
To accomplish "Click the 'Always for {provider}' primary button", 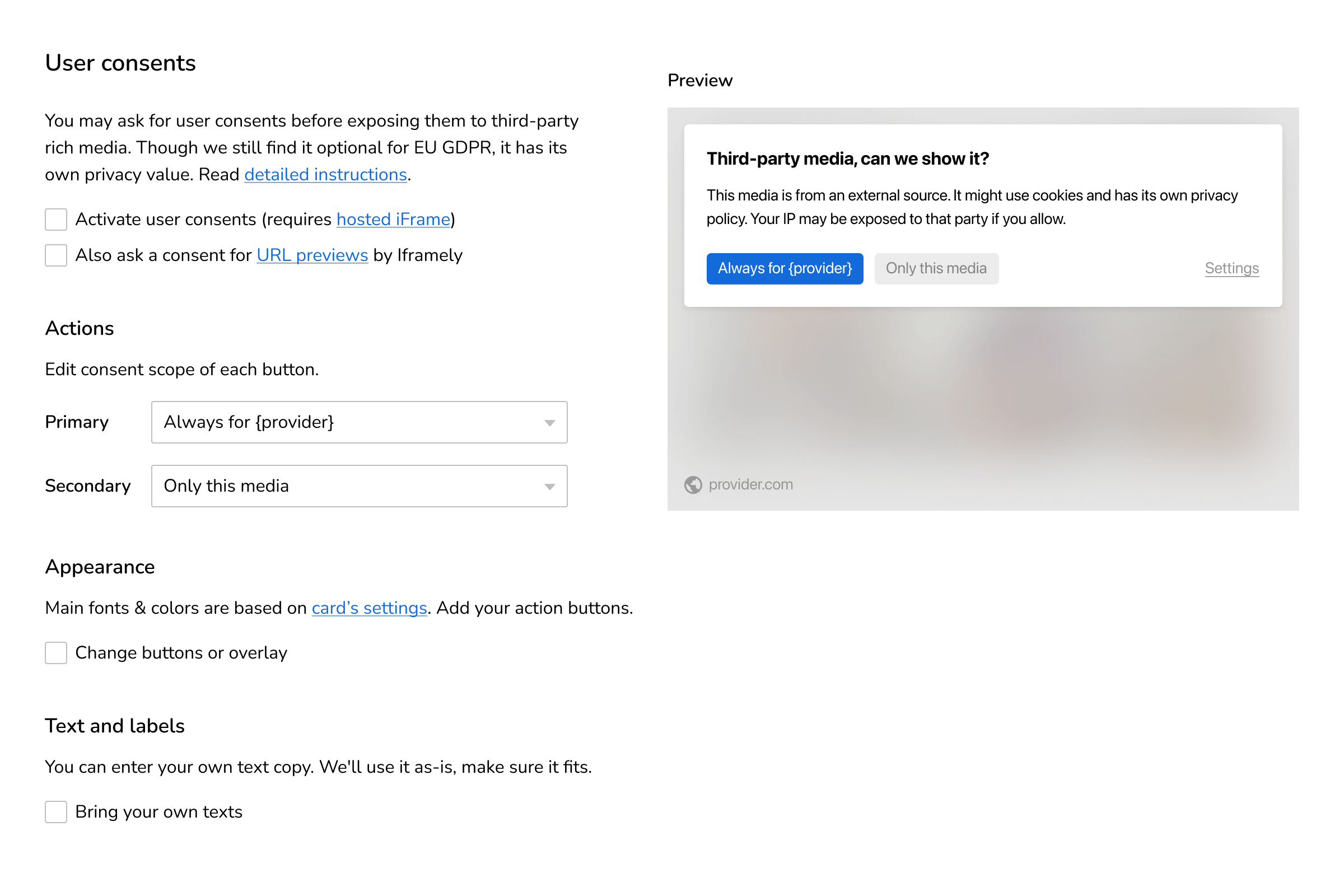I will click(785, 268).
